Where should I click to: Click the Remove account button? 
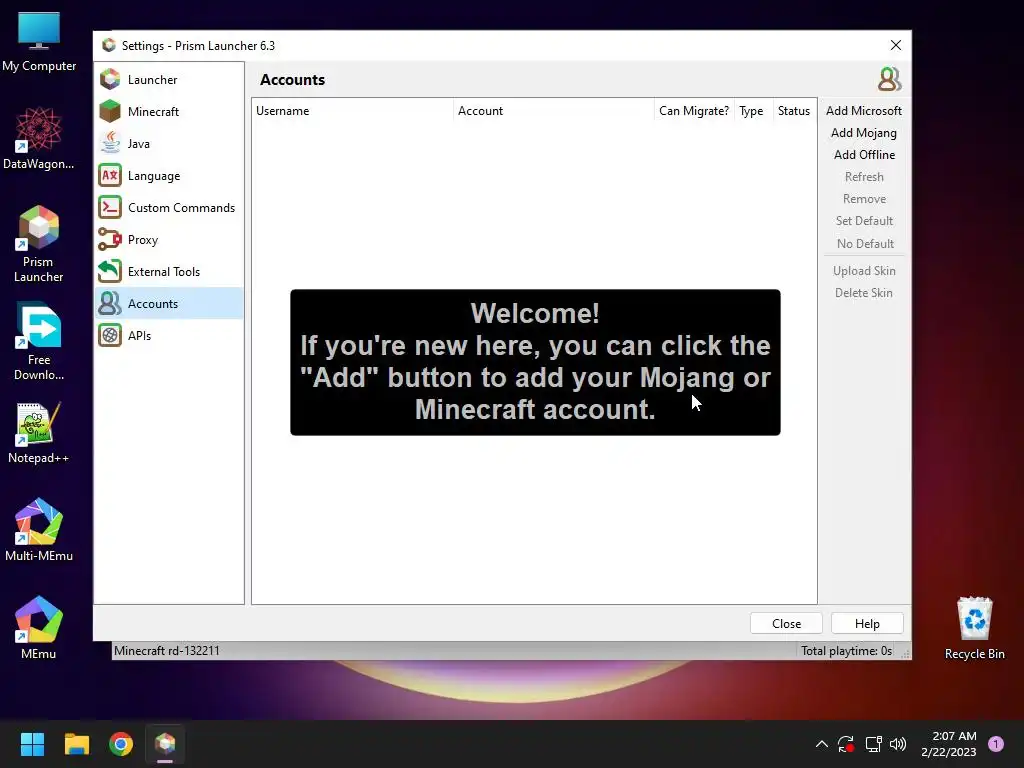(864, 199)
